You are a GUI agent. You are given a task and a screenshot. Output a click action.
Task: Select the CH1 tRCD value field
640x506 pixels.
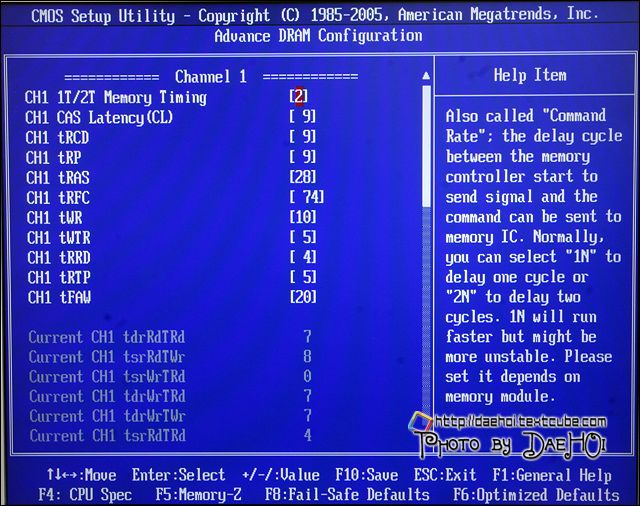(302, 137)
